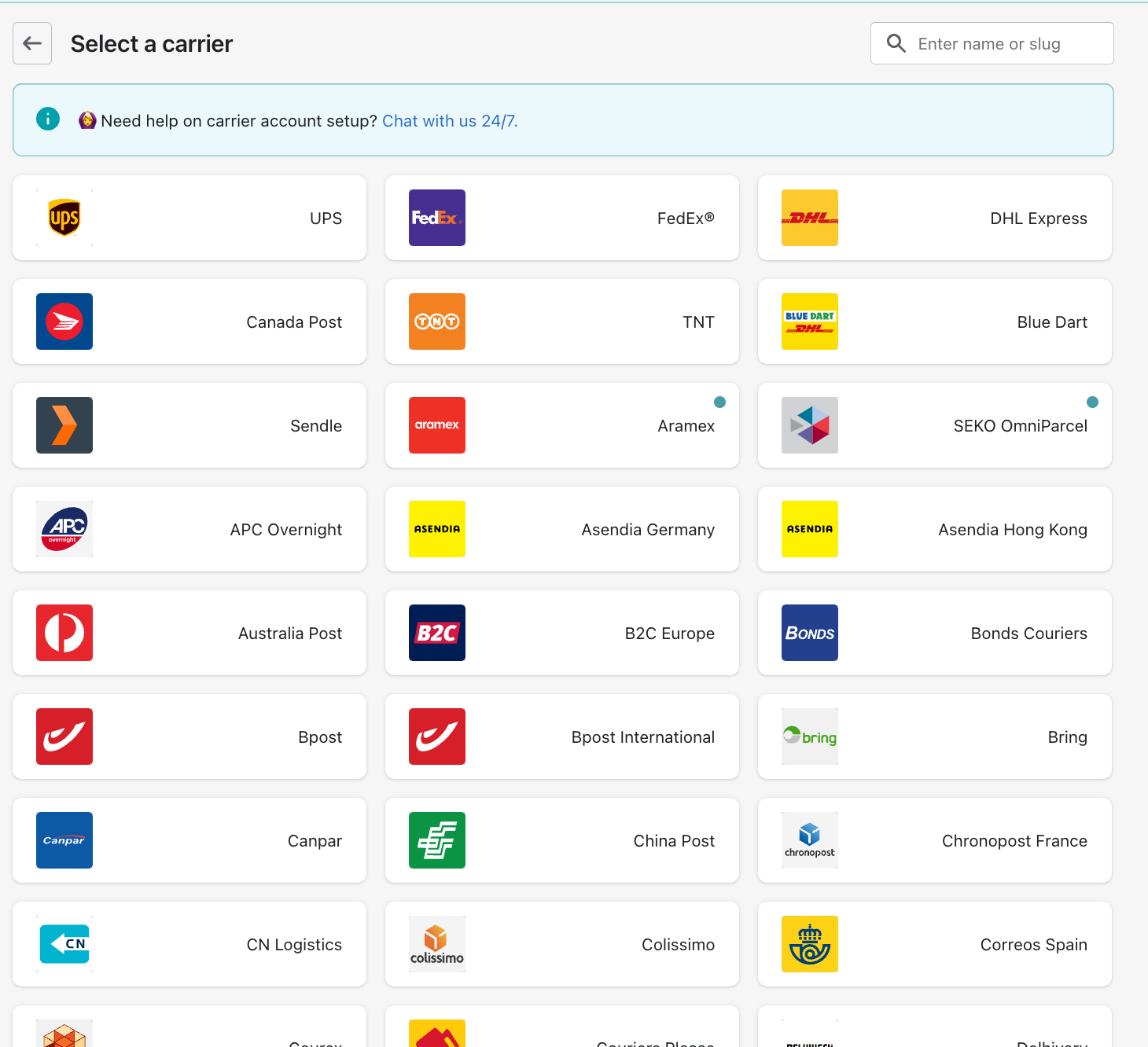1148x1047 pixels.
Task: Click the Asendia Hong Kong logo
Action: click(810, 529)
